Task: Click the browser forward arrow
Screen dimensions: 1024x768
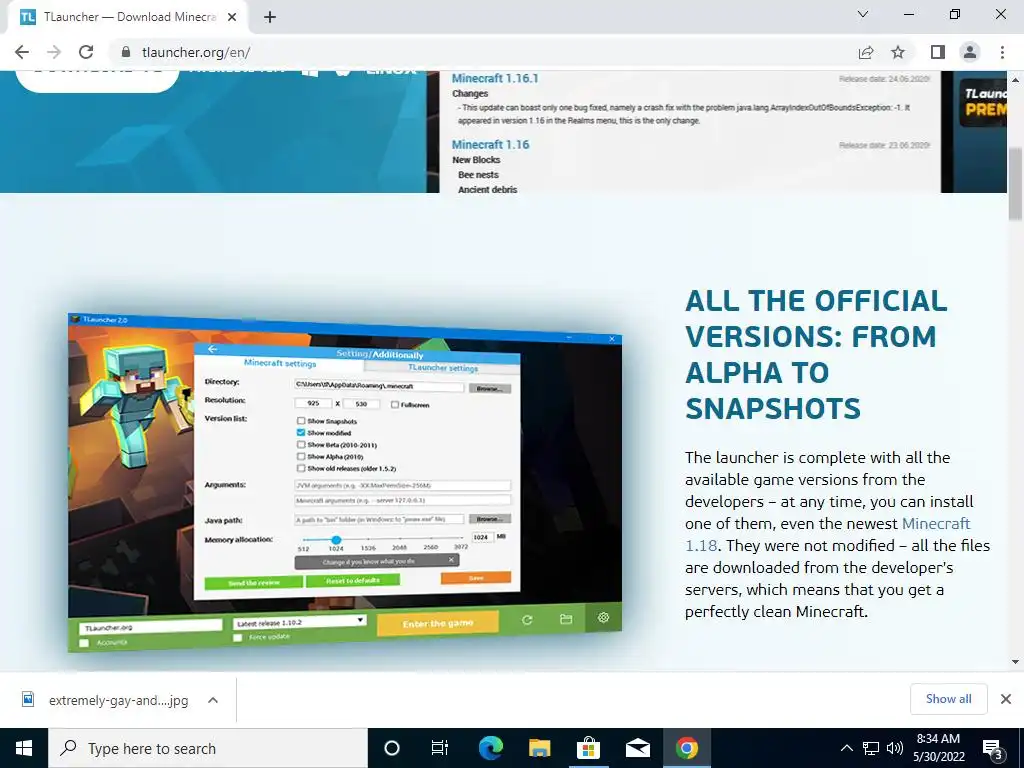Action: coord(54,52)
